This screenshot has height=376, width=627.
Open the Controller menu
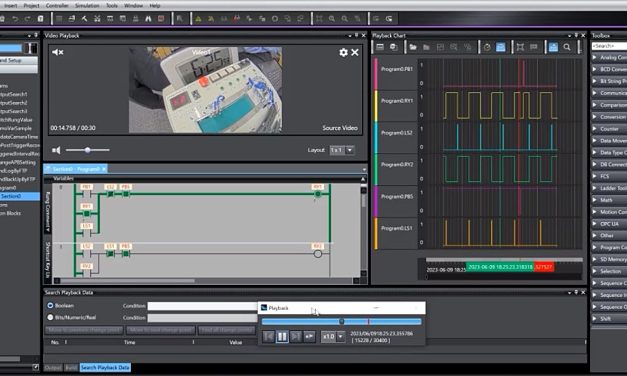pyautogui.click(x=57, y=6)
